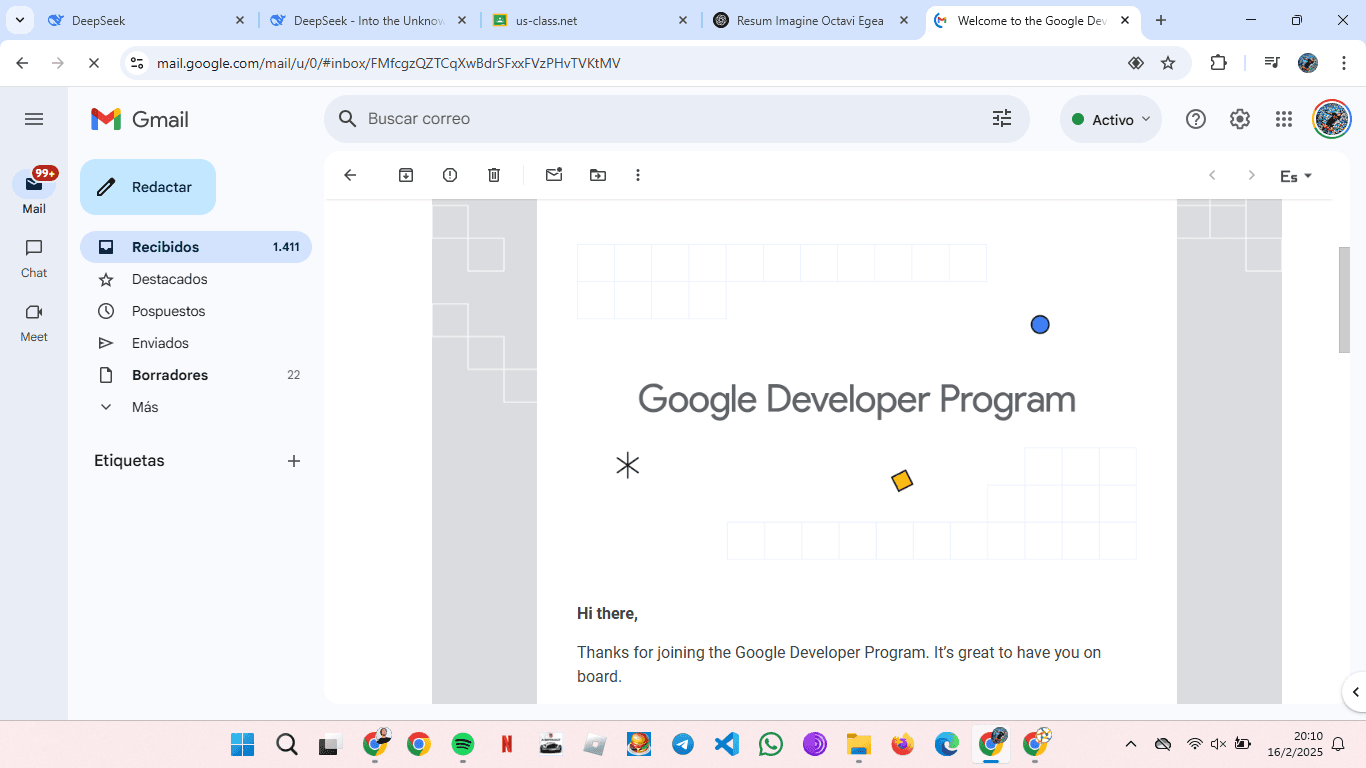Open Gmail Settings gear
Screen dimensions: 1366x768
1240,119
